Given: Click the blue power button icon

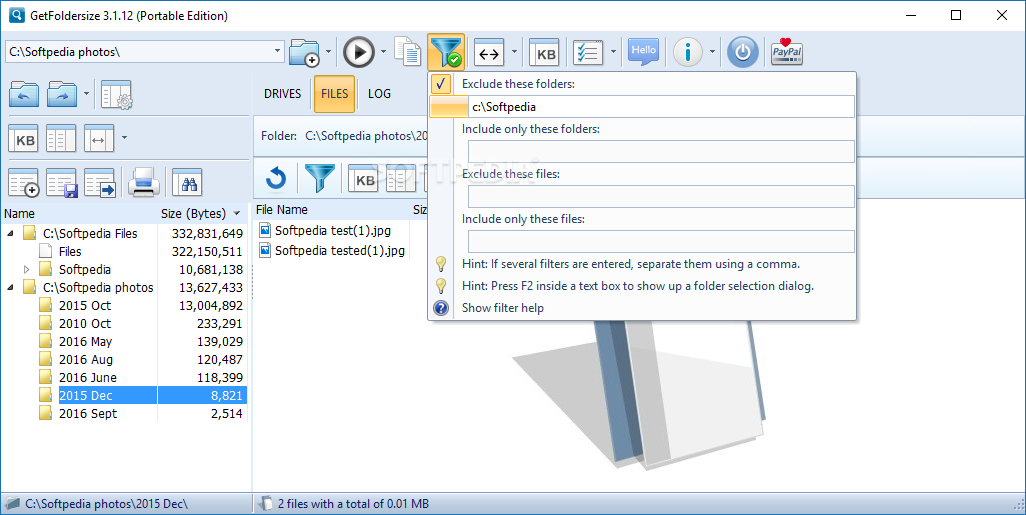Looking at the screenshot, I should [x=743, y=52].
